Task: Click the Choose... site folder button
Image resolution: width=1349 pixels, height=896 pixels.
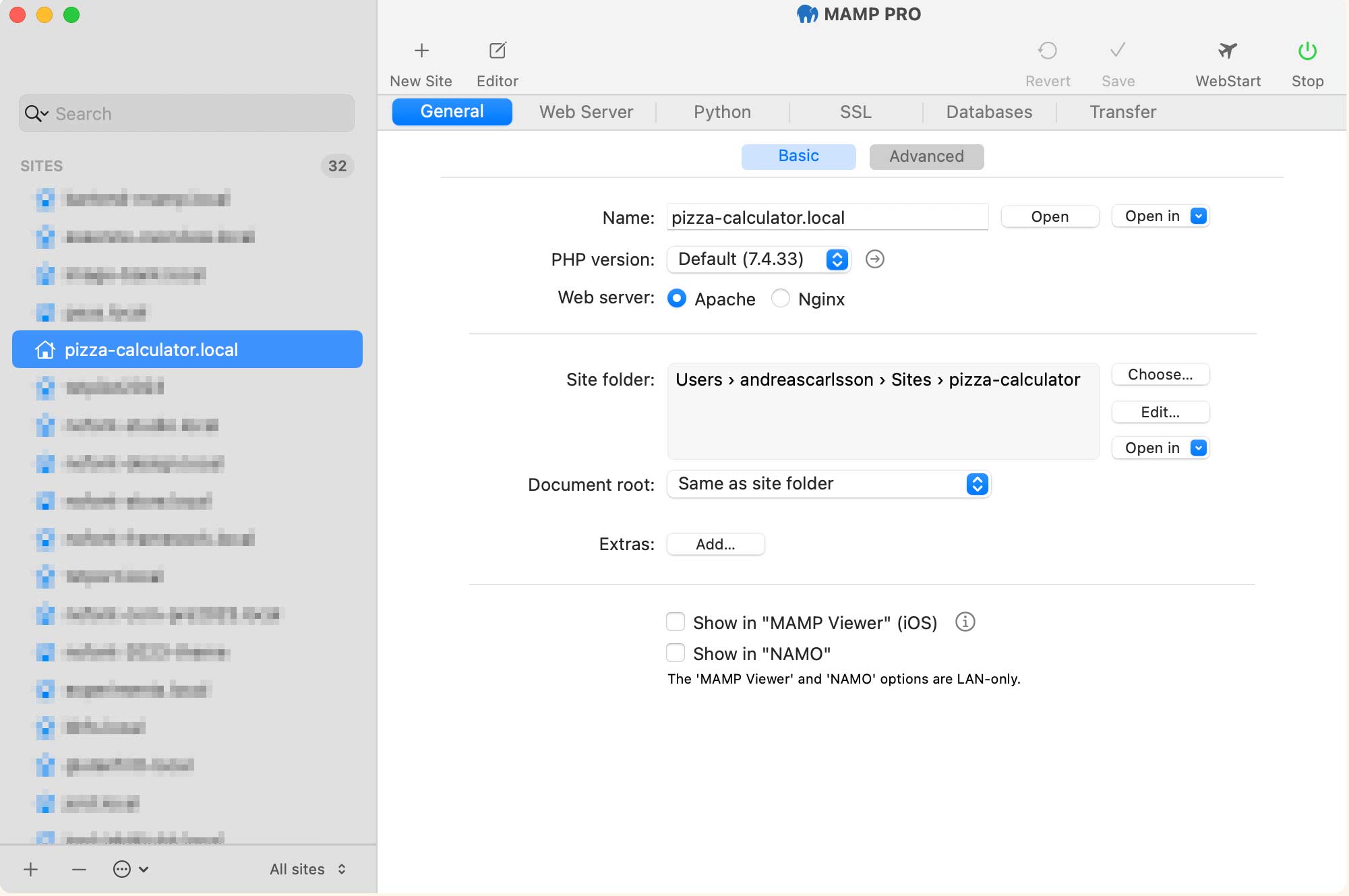Action: (1160, 374)
